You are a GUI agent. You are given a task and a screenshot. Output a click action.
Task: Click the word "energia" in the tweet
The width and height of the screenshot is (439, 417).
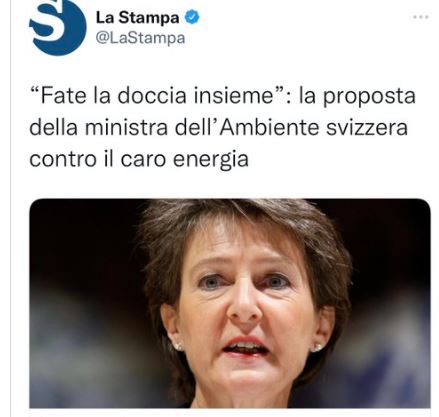[x=211, y=159]
